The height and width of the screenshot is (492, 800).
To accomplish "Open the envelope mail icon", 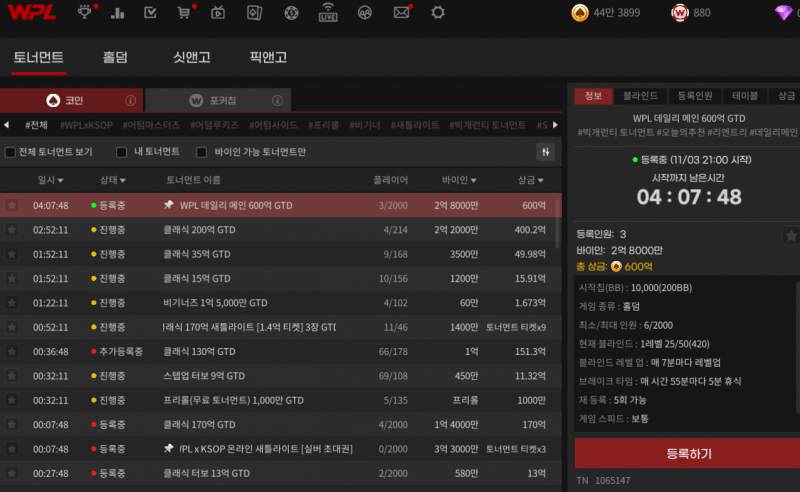I will point(401,13).
